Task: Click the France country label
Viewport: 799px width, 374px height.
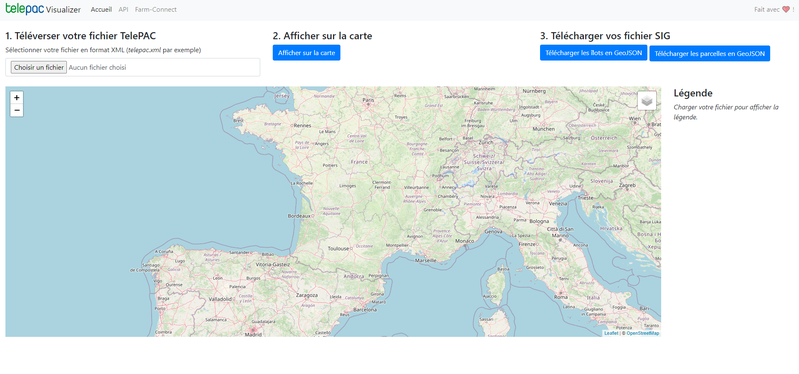Action: (x=359, y=162)
